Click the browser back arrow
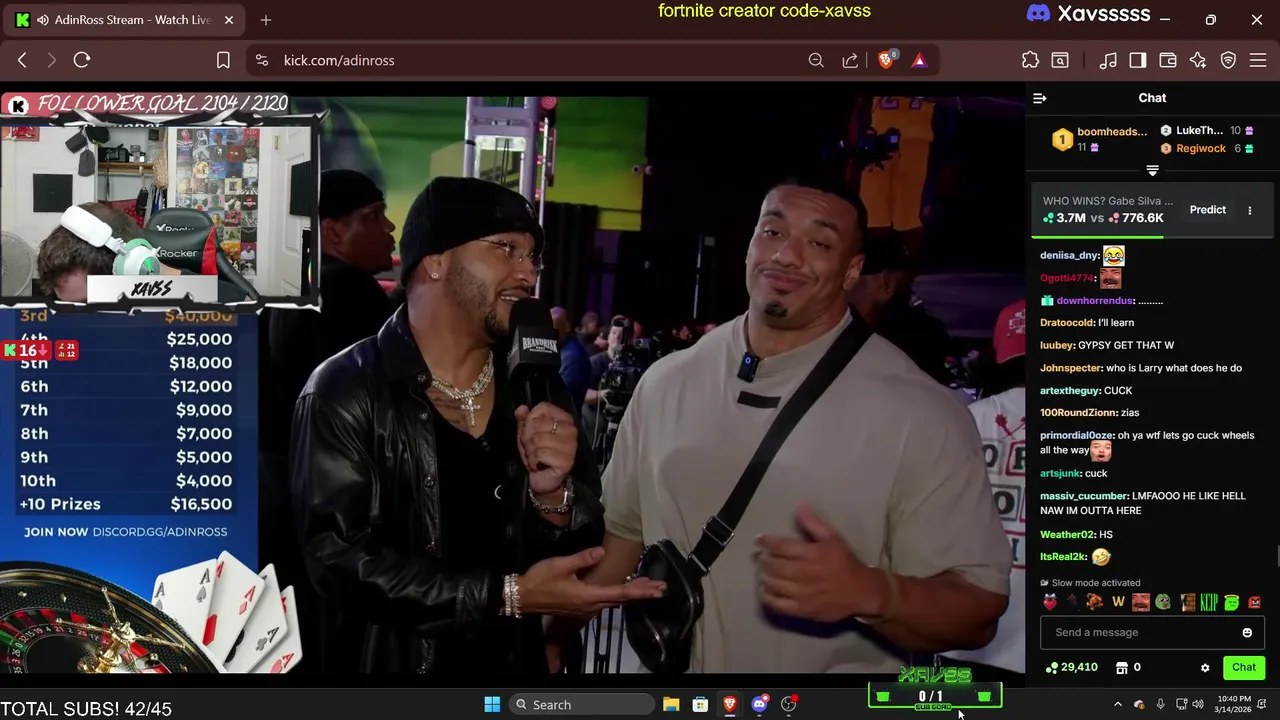Image resolution: width=1280 pixels, height=720 pixels. [x=22, y=60]
